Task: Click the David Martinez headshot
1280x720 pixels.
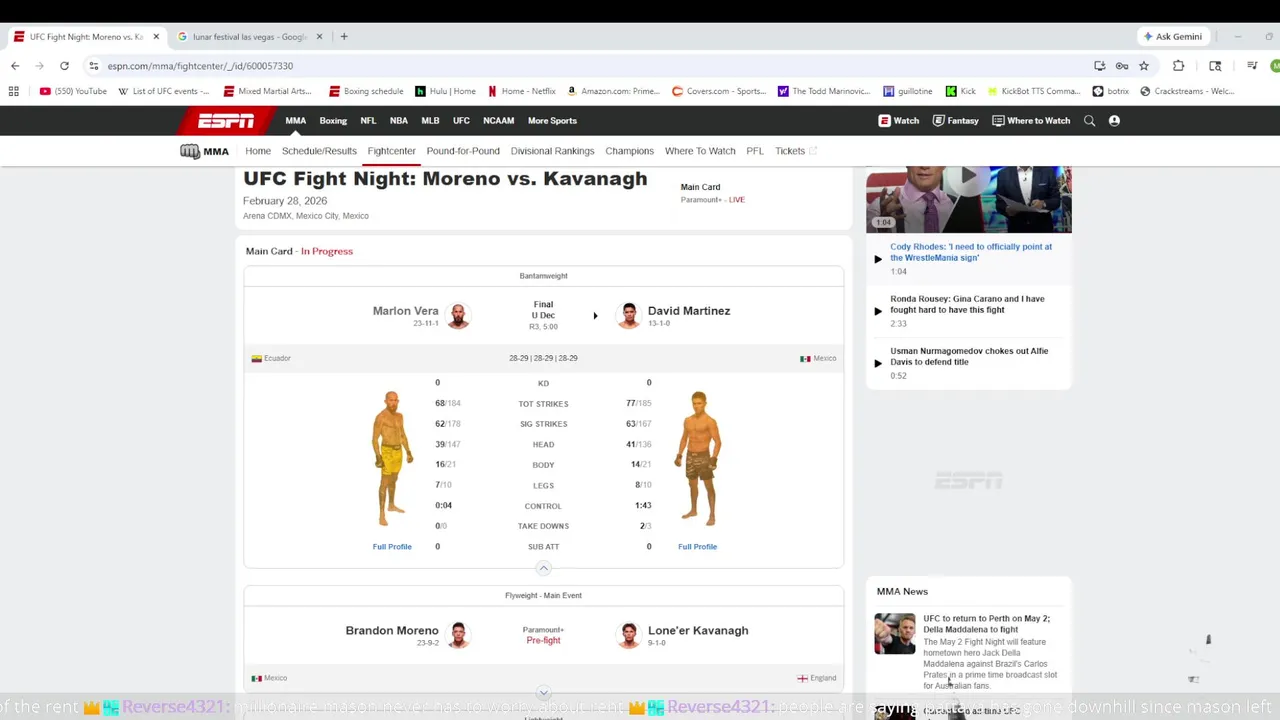Action: pyautogui.click(x=629, y=315)
